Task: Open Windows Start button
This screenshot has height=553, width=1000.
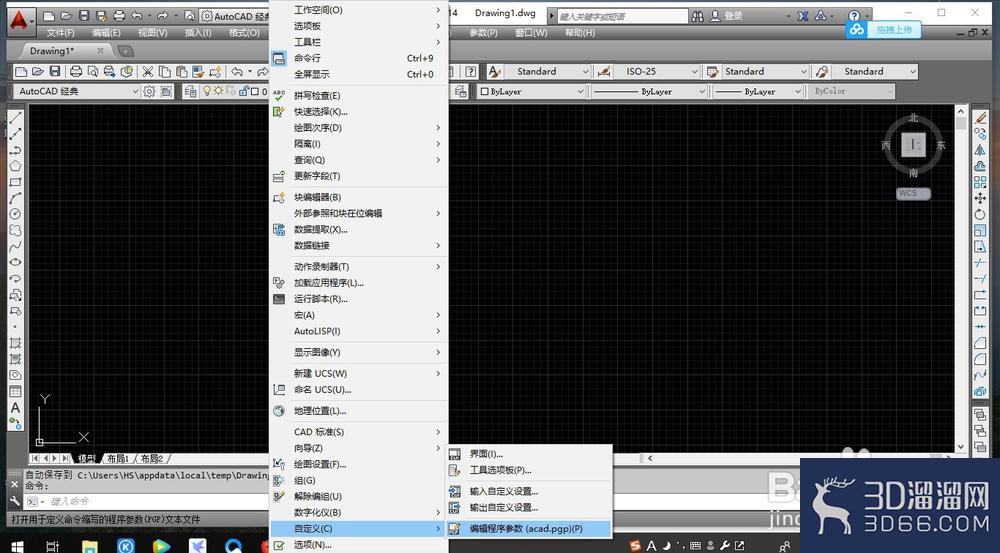Action: pyautogui.click(x=17, y=546)
